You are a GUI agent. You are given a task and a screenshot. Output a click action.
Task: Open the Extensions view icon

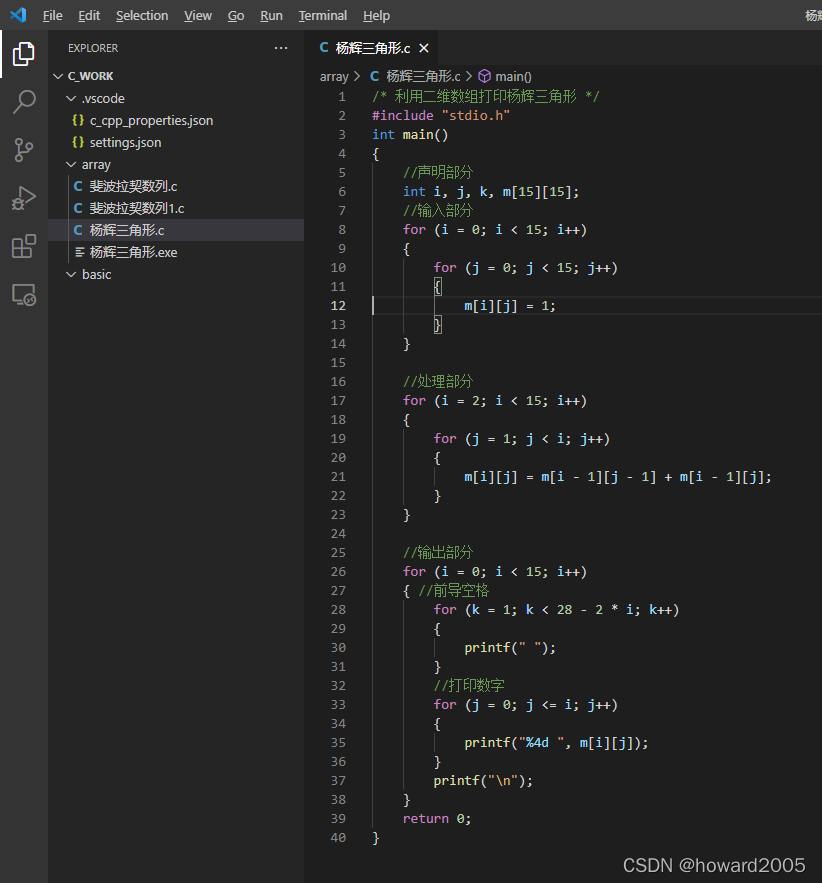pyautogui.click(x=24, y=246)
